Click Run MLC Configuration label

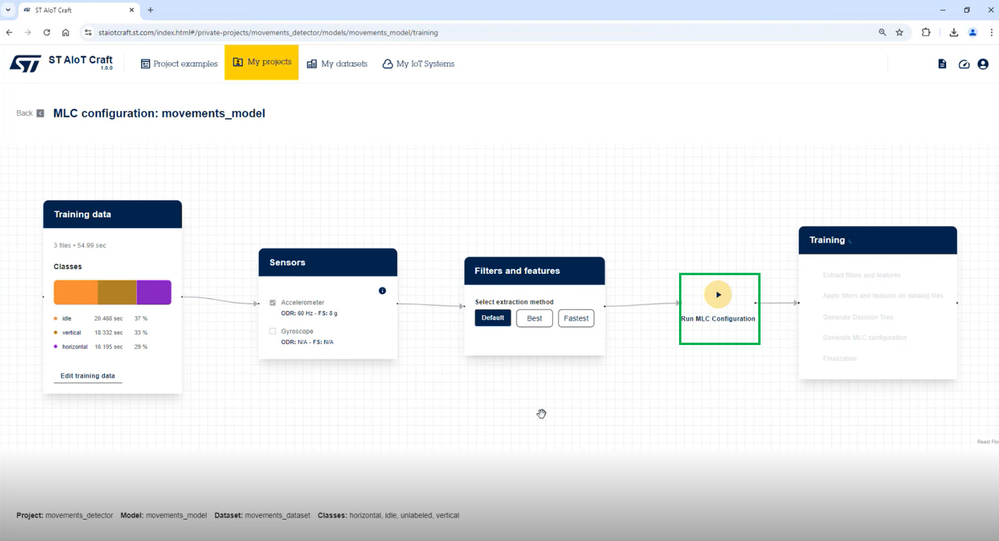click(718, 319)
